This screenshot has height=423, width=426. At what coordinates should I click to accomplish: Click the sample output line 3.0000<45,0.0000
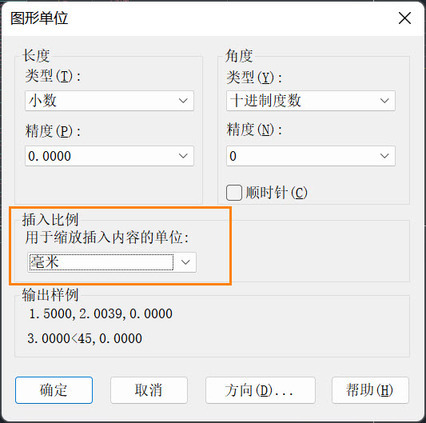pyautogui.click(x=85, y=338)
